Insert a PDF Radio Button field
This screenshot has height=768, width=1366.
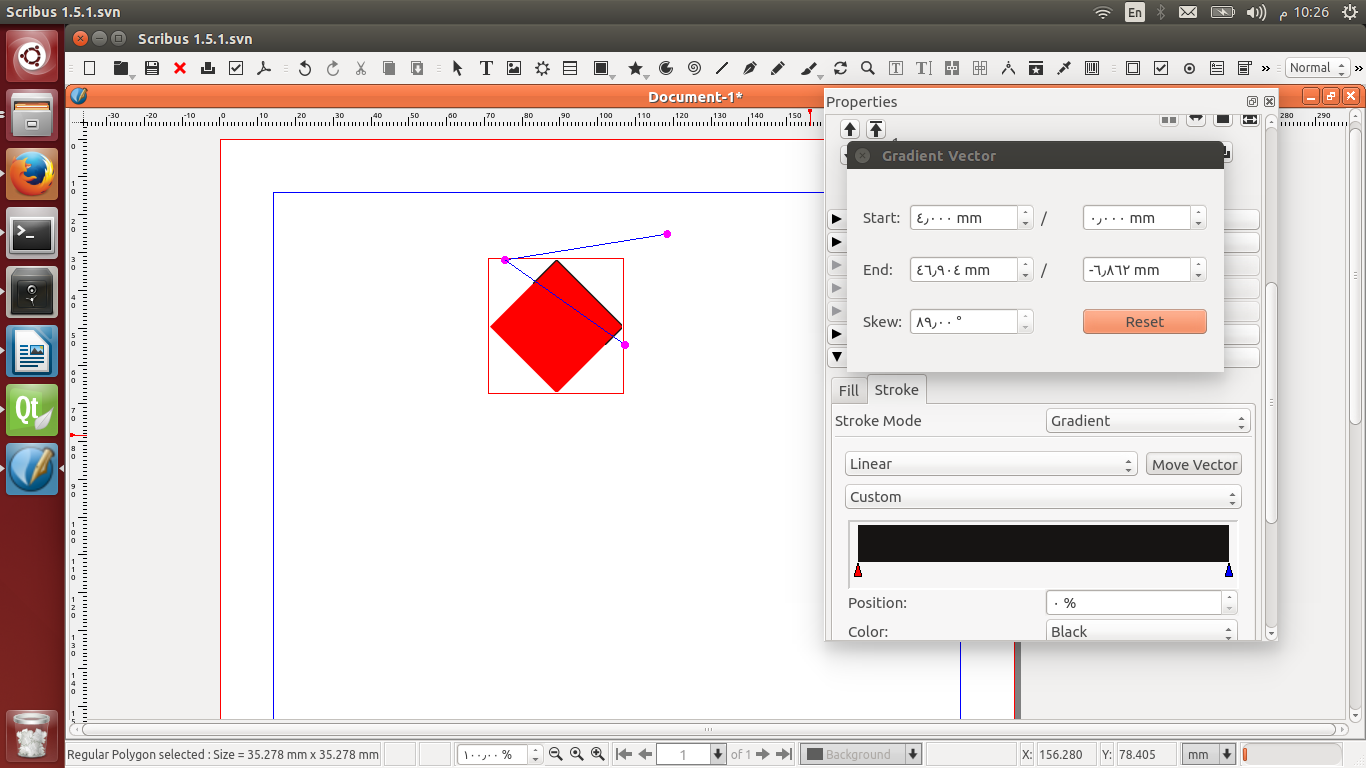(1189, 68)
